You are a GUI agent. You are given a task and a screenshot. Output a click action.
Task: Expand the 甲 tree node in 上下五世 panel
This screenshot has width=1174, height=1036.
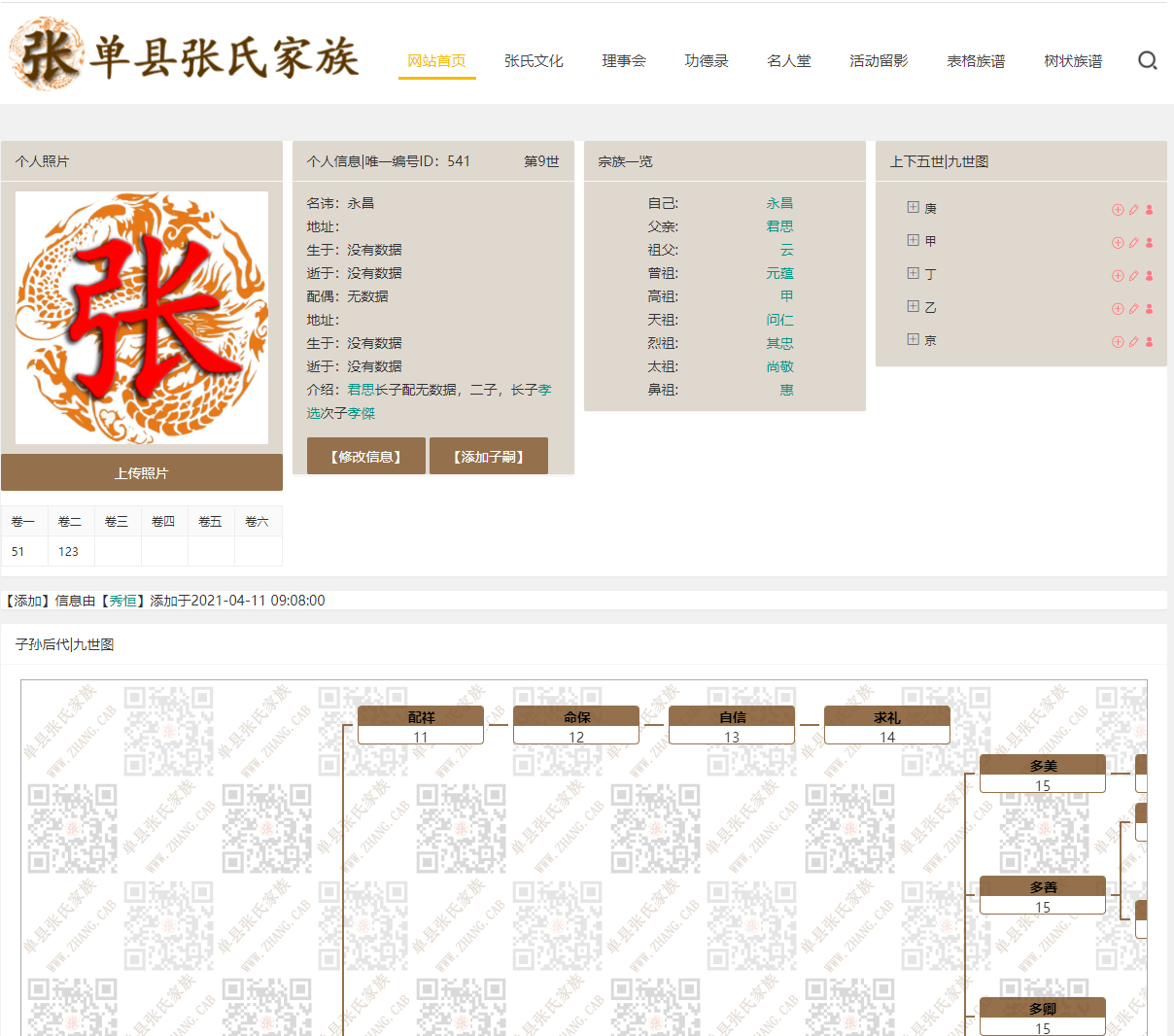(x=913, y=240)
